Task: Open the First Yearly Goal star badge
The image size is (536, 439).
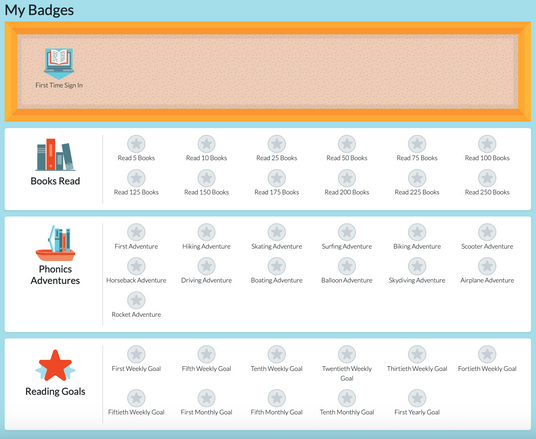Action: point(417,398)
